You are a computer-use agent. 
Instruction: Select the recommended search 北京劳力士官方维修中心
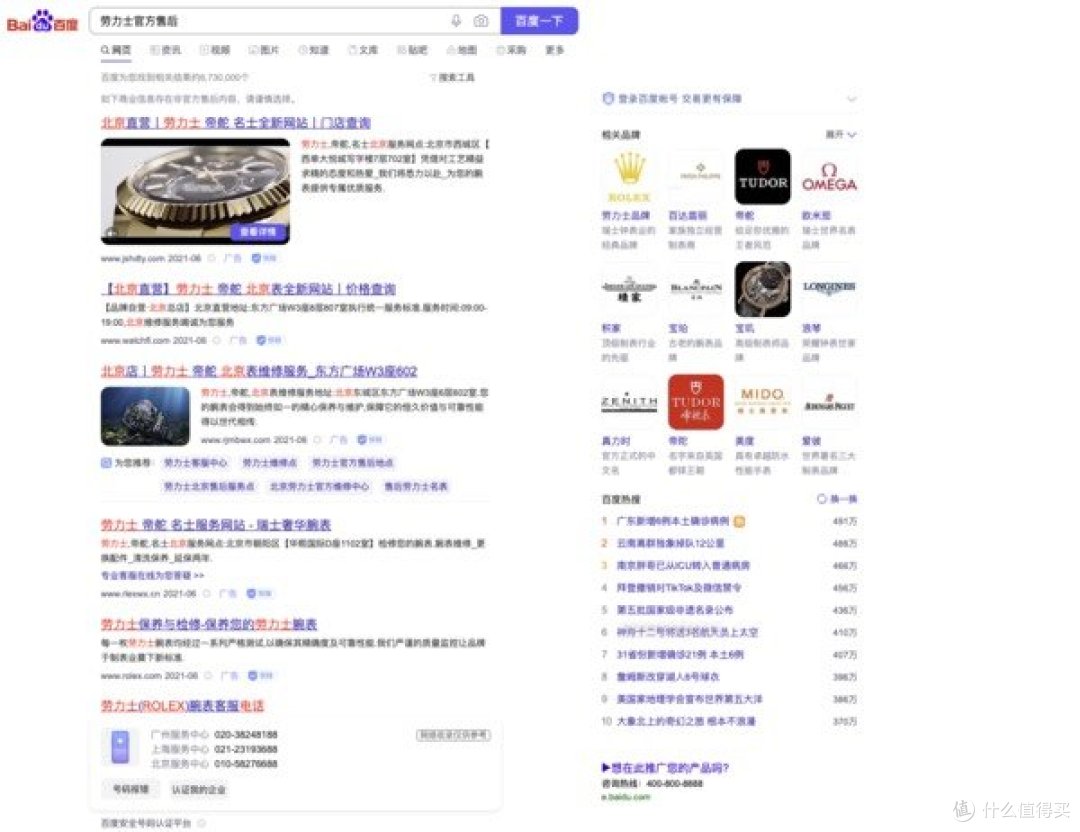click(319, 487)
